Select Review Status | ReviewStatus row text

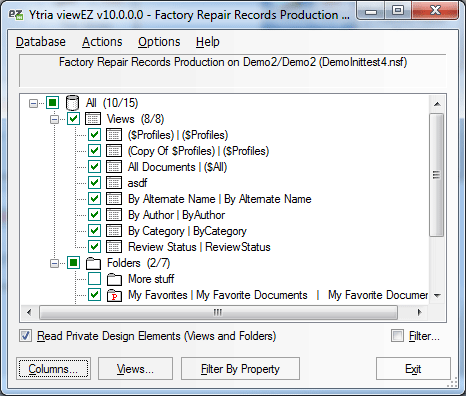[199, 247]
